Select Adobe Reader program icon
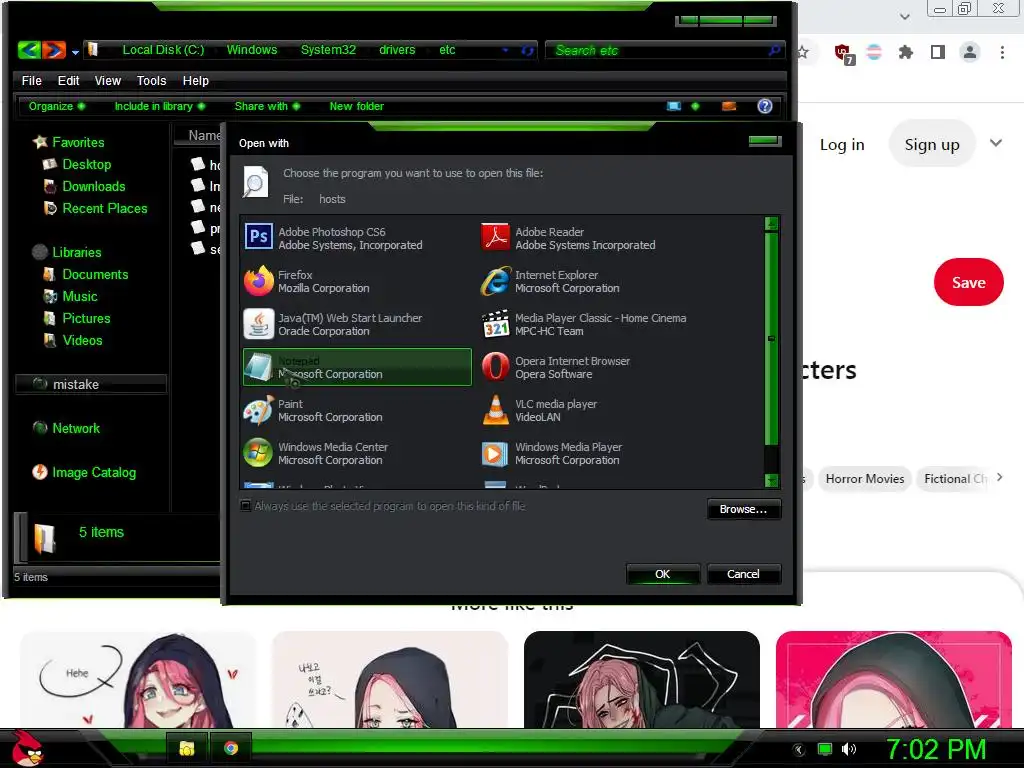 click(x=495, y=236)
